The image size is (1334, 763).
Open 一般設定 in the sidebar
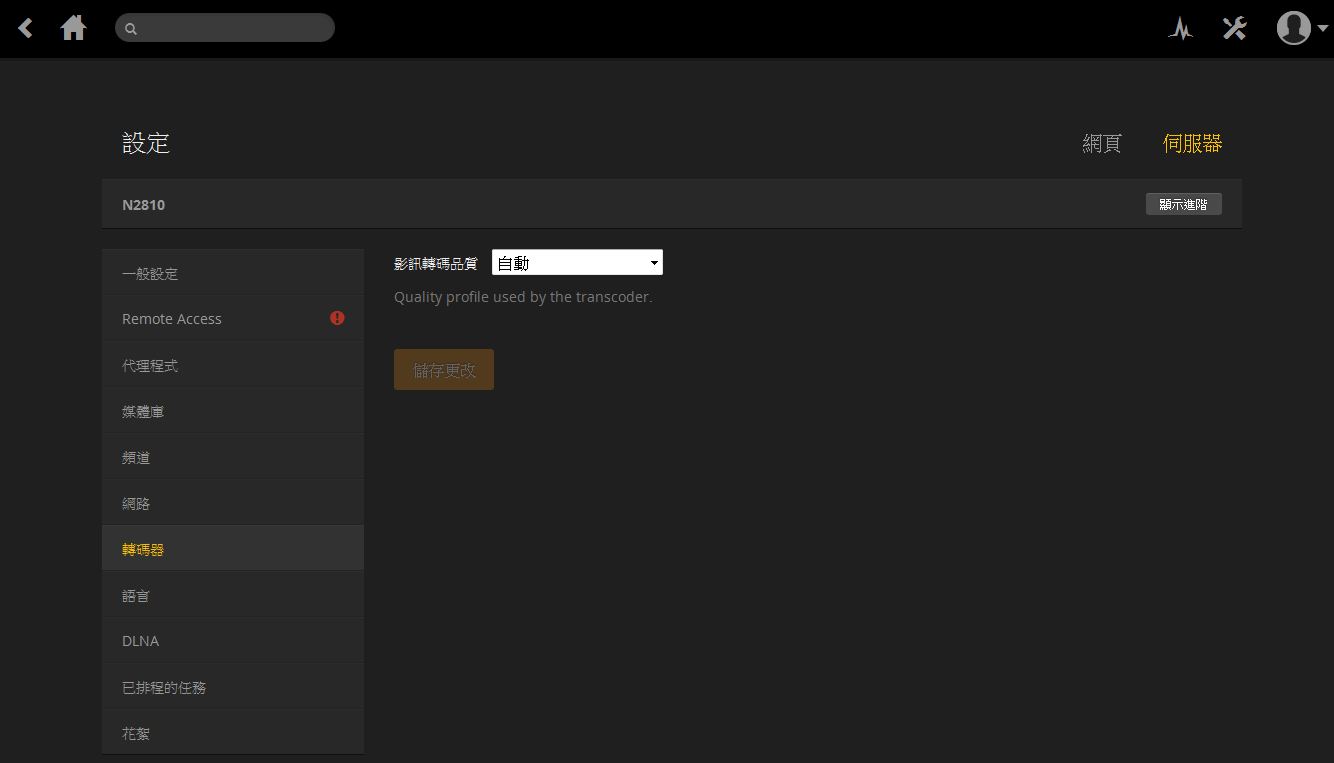click(x=233, y=273)
